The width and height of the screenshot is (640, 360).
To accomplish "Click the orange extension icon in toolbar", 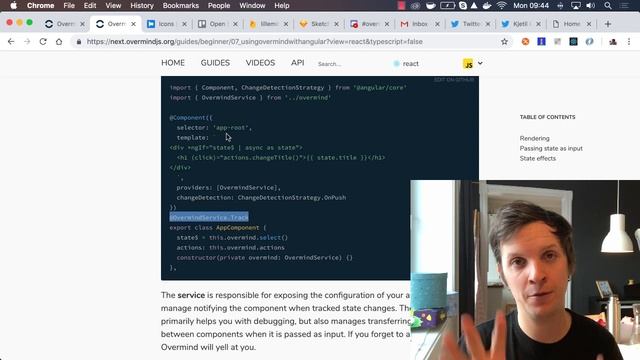I will pos(525,41).
